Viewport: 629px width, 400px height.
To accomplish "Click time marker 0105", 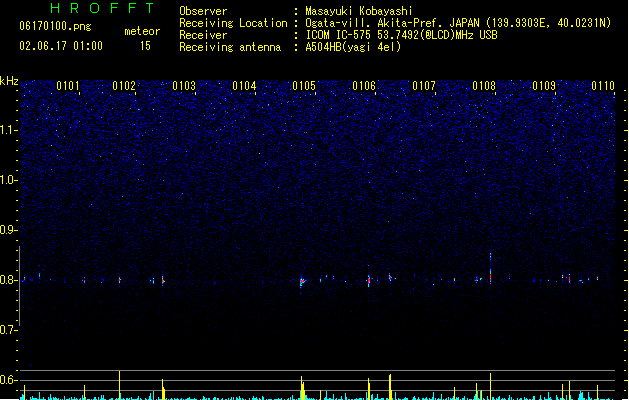I will point(304,86).
